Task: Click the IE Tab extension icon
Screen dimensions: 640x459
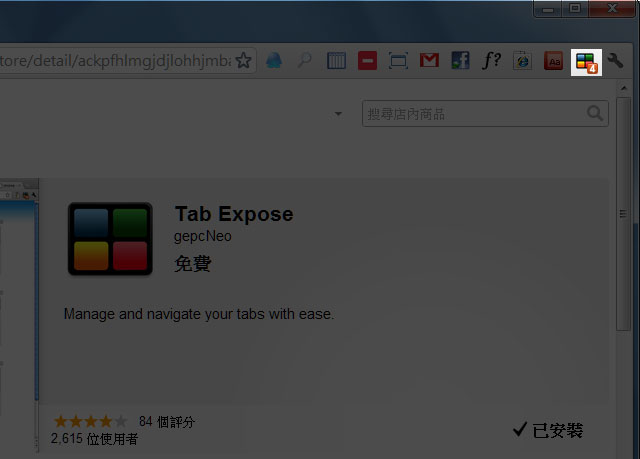Action: click(522, 61)
